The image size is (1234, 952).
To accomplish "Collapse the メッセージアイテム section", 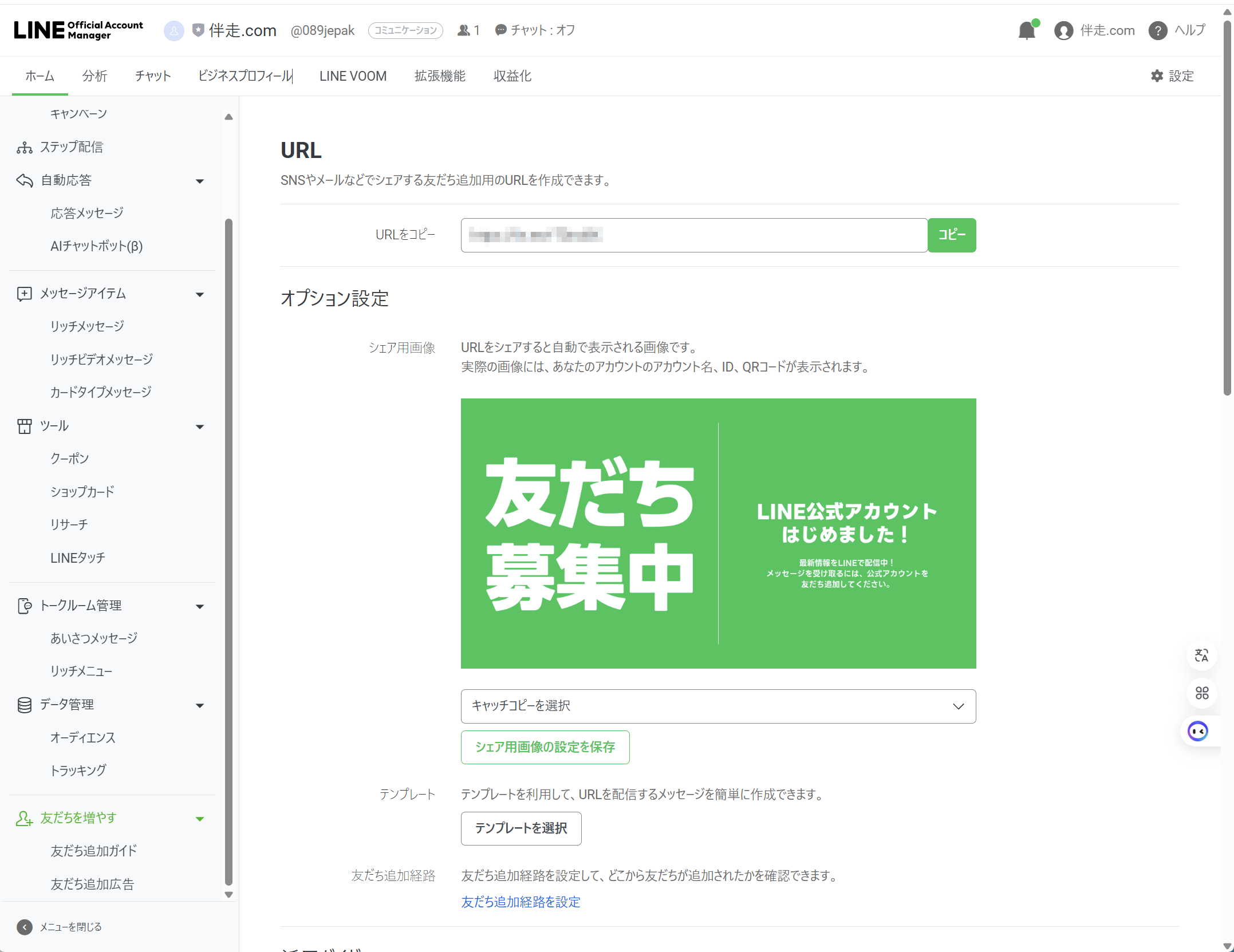I will coord(200,295).
